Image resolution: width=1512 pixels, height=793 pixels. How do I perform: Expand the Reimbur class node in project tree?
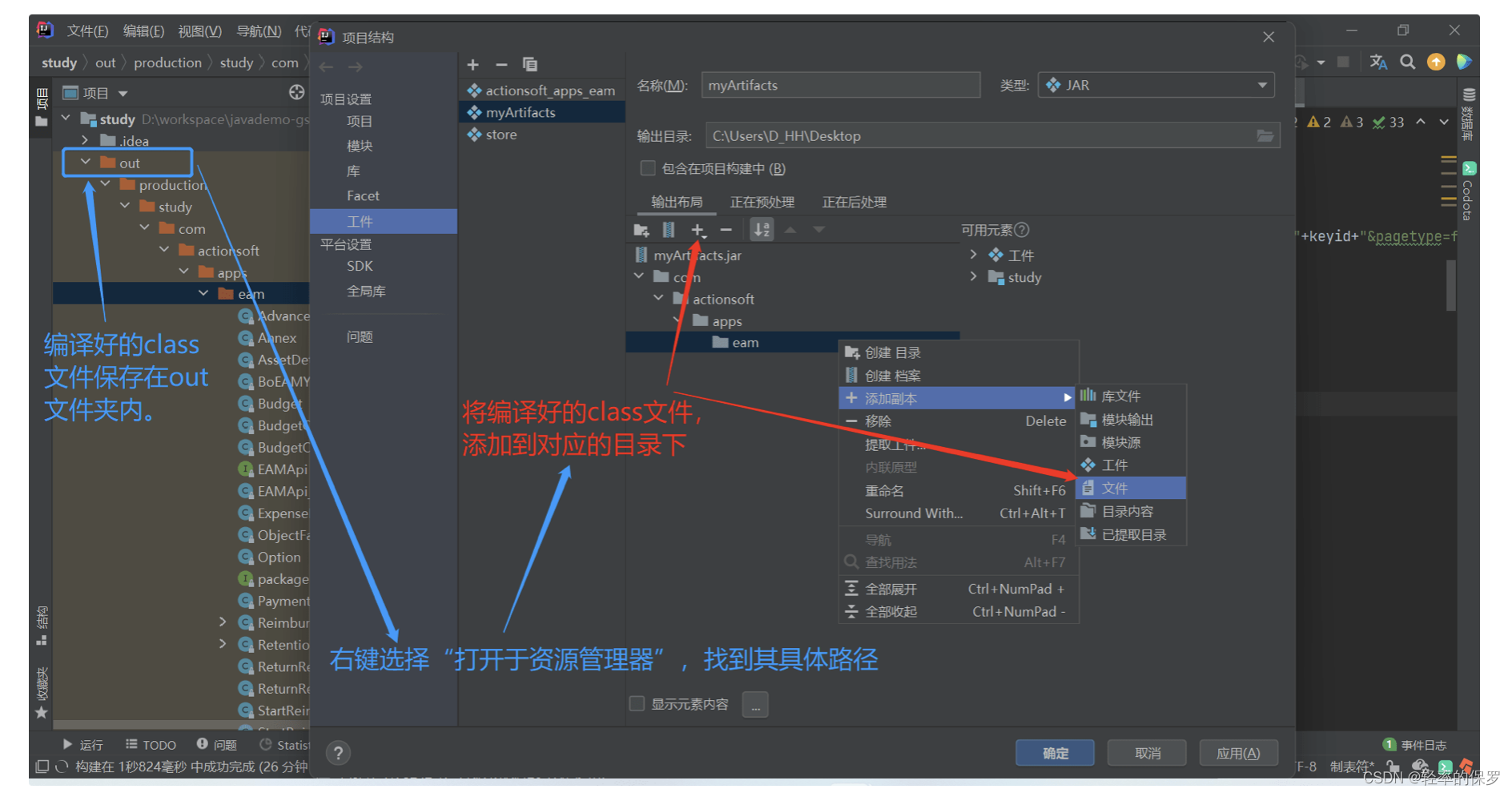point(223,622)
